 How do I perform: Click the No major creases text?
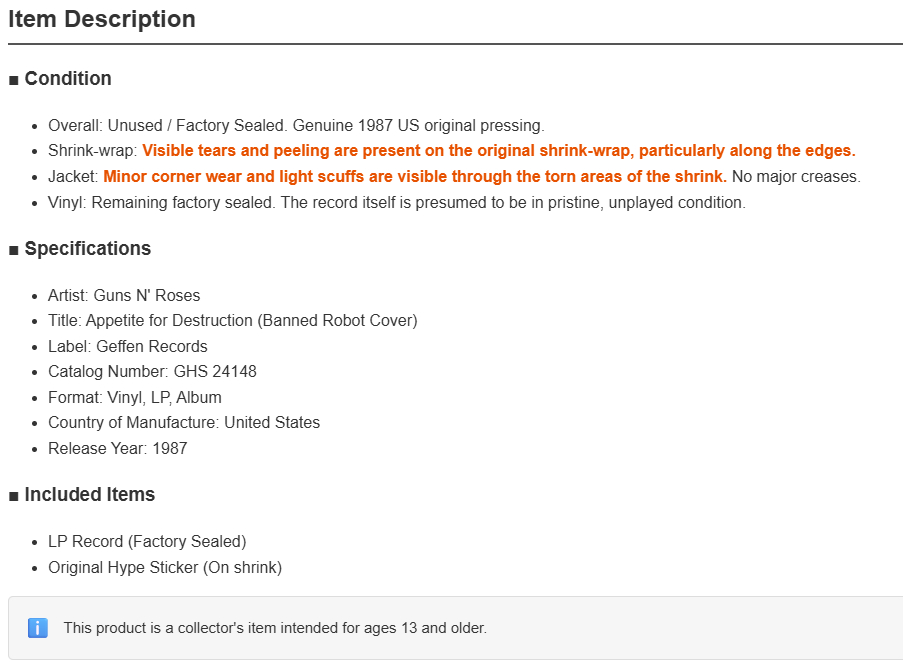pos(796,176)
